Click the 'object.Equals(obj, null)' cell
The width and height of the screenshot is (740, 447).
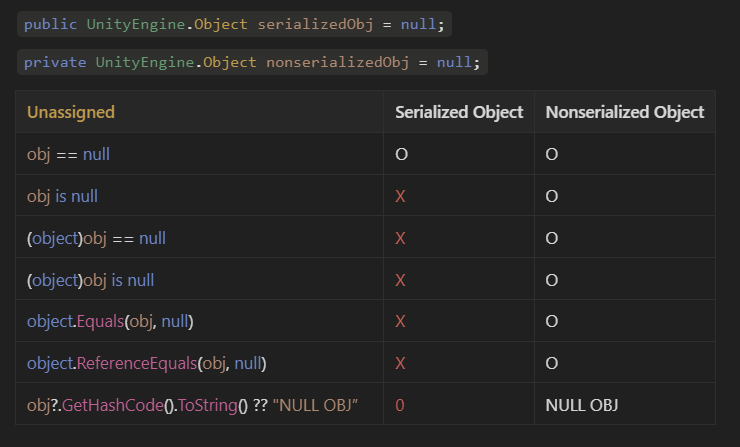[110, 321]
